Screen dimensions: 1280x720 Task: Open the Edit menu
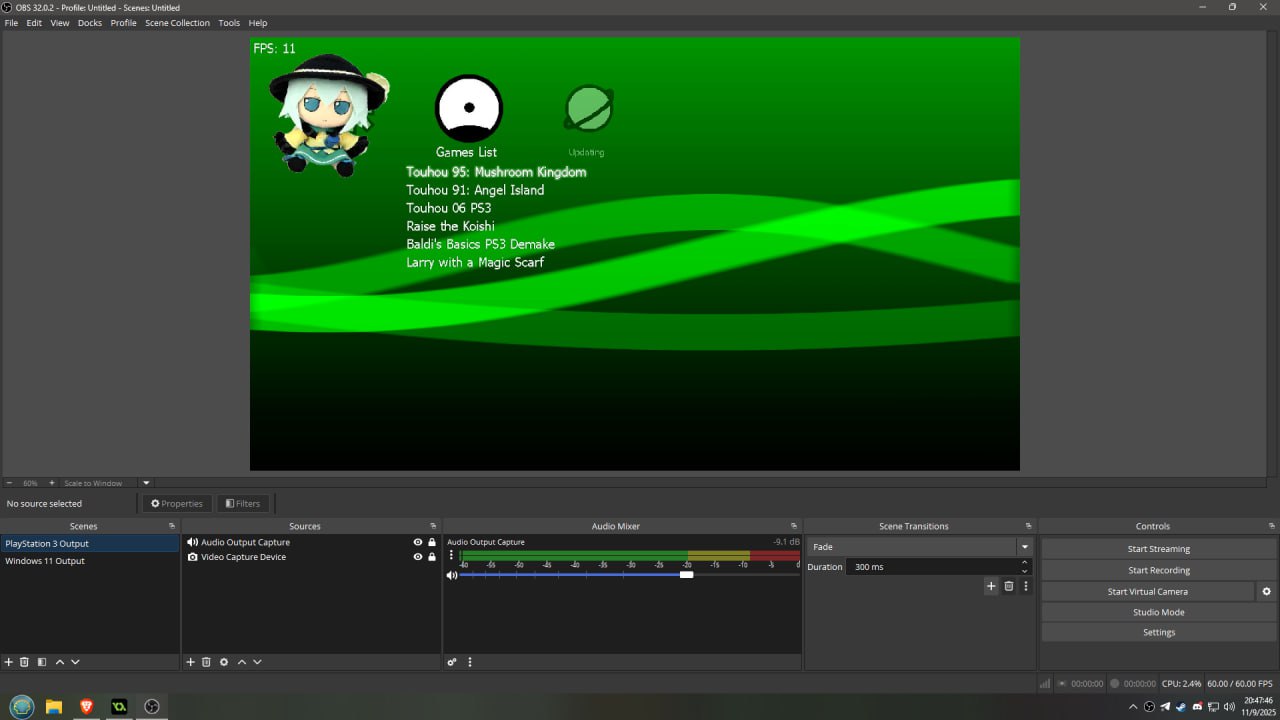click(34, 23)
